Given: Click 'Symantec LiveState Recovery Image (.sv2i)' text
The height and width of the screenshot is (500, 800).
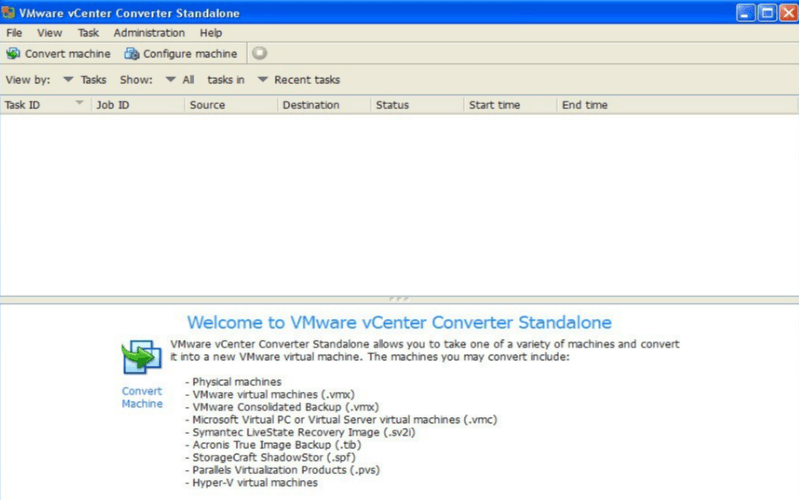Looking at the screenshot, I should pos(304,432).
